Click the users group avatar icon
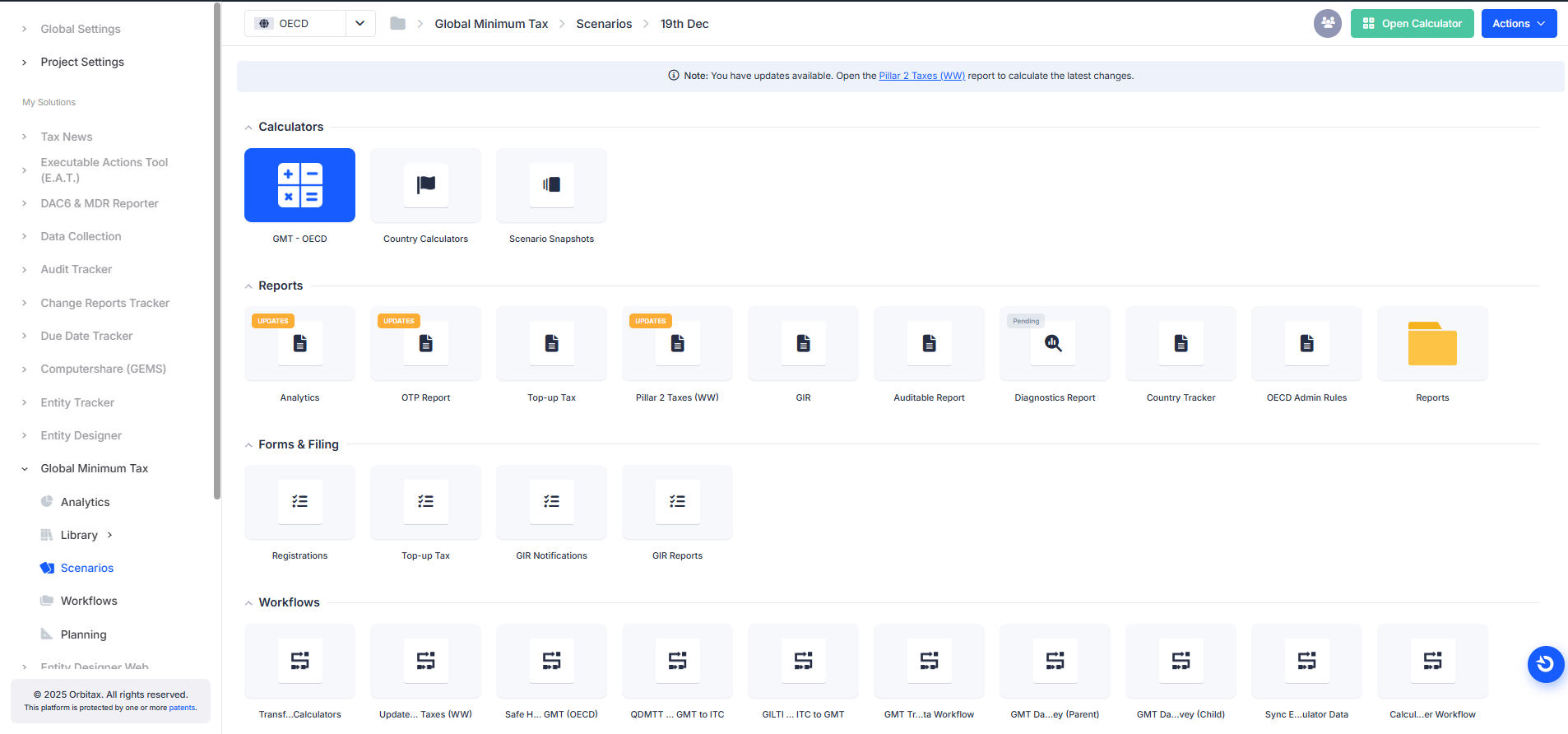1568x734 pixels. click(1327, 23)
